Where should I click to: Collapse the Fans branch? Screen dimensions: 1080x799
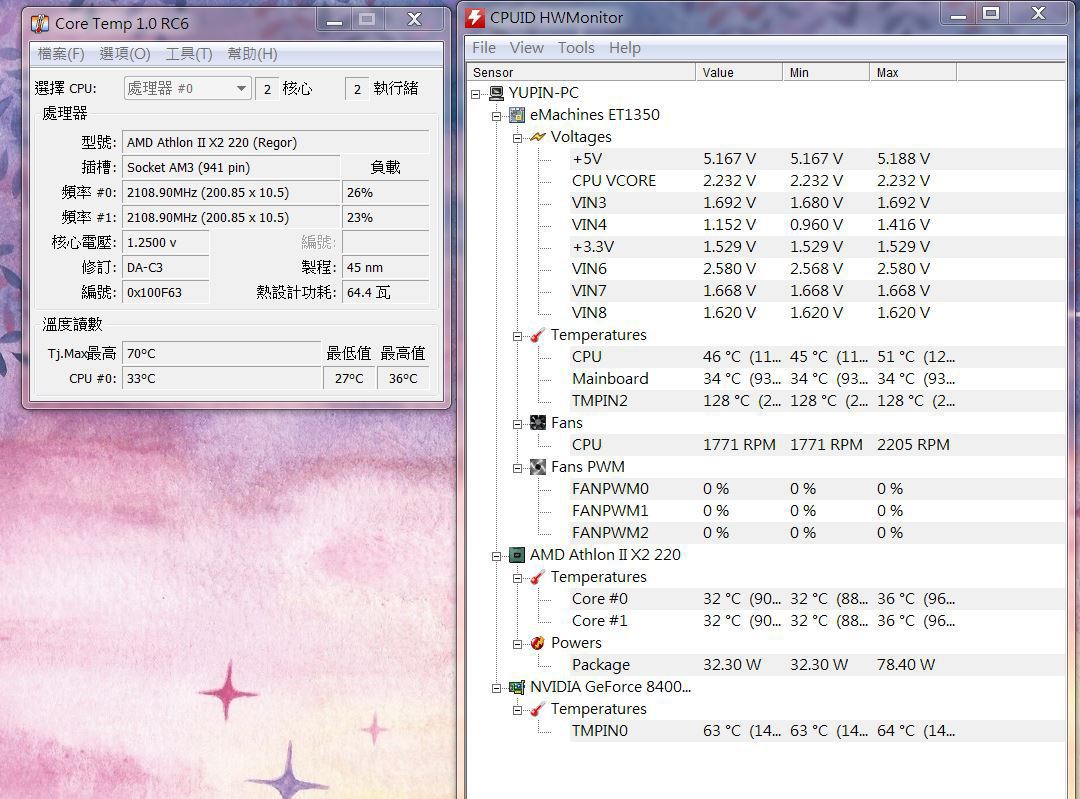[x=517, y=424]
